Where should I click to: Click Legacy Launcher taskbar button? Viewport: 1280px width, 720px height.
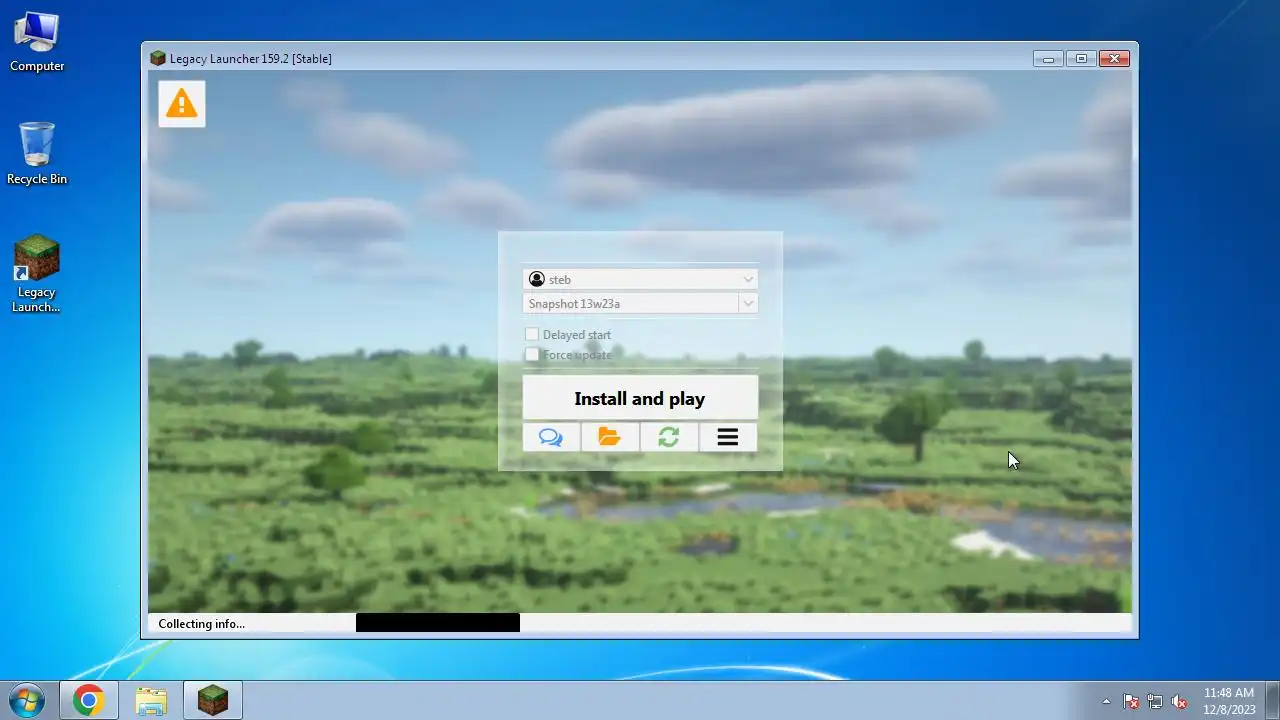point(213,701)
